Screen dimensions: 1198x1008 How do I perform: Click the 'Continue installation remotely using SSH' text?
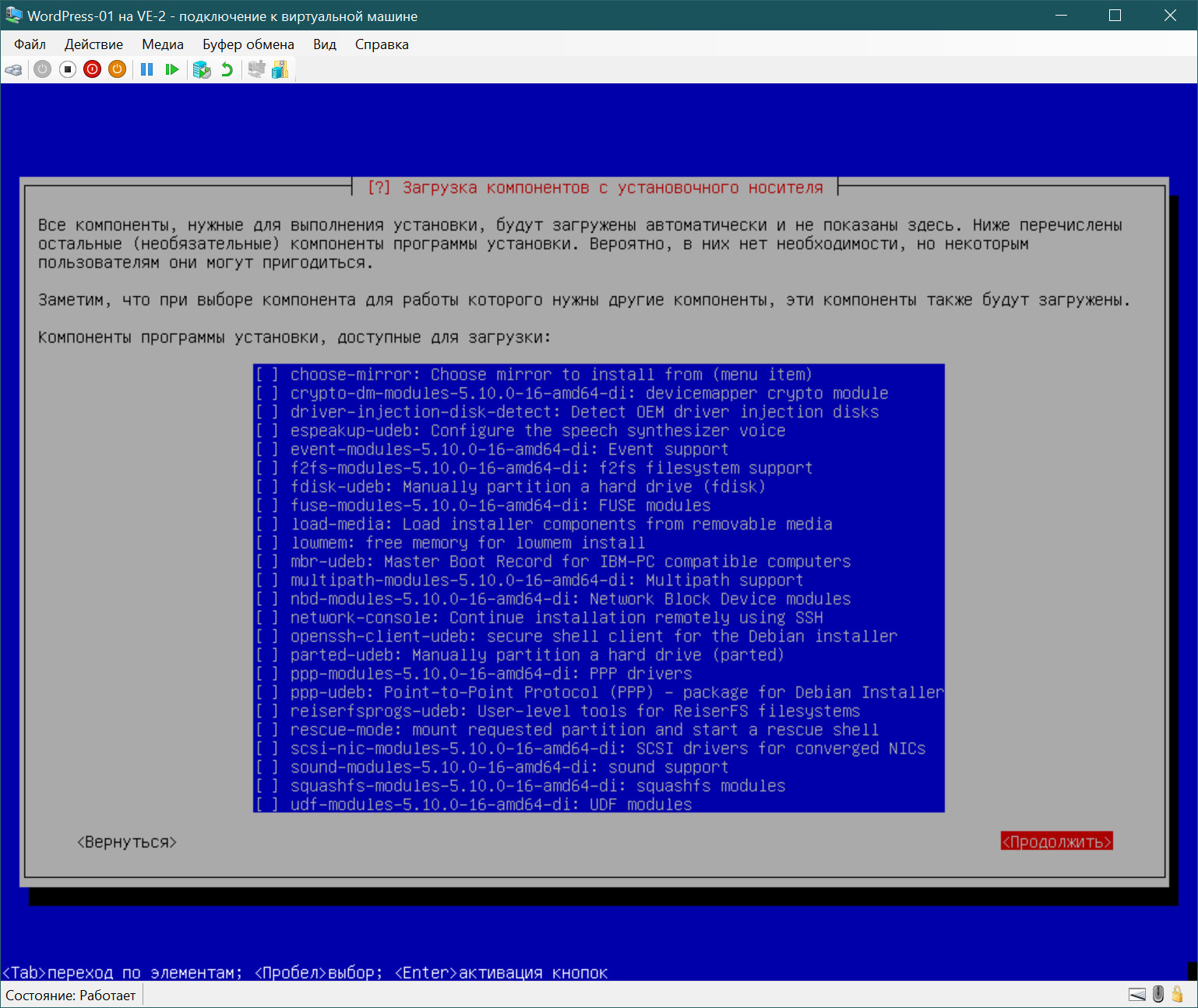(x=636, y=618)
